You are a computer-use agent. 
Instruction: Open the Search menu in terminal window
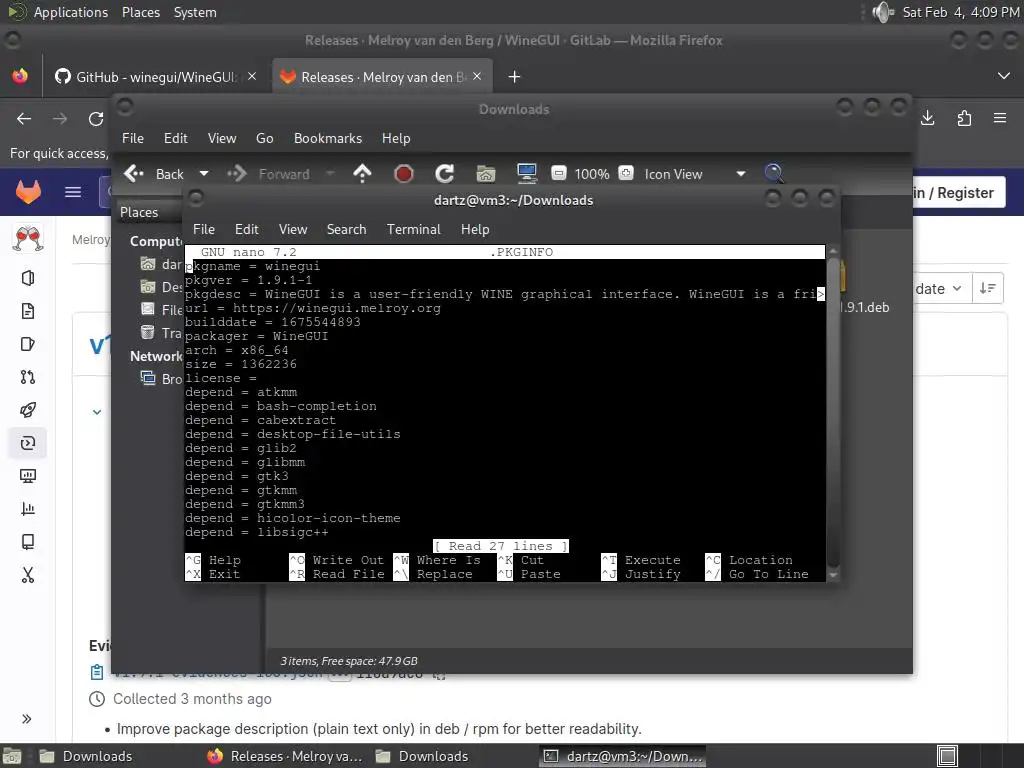[346, 229]
